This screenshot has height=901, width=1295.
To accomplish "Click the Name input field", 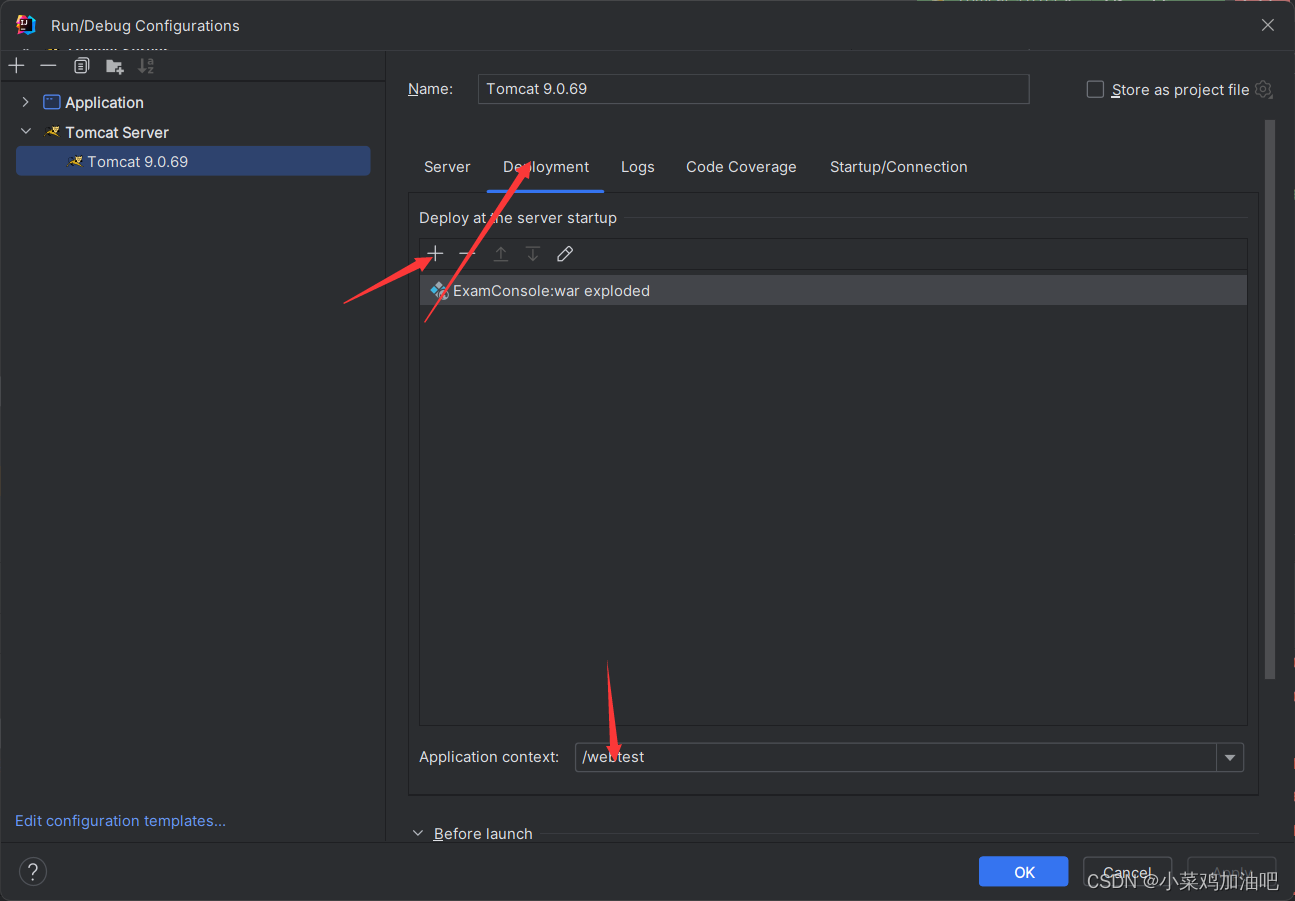I will [x=753, y=89].
